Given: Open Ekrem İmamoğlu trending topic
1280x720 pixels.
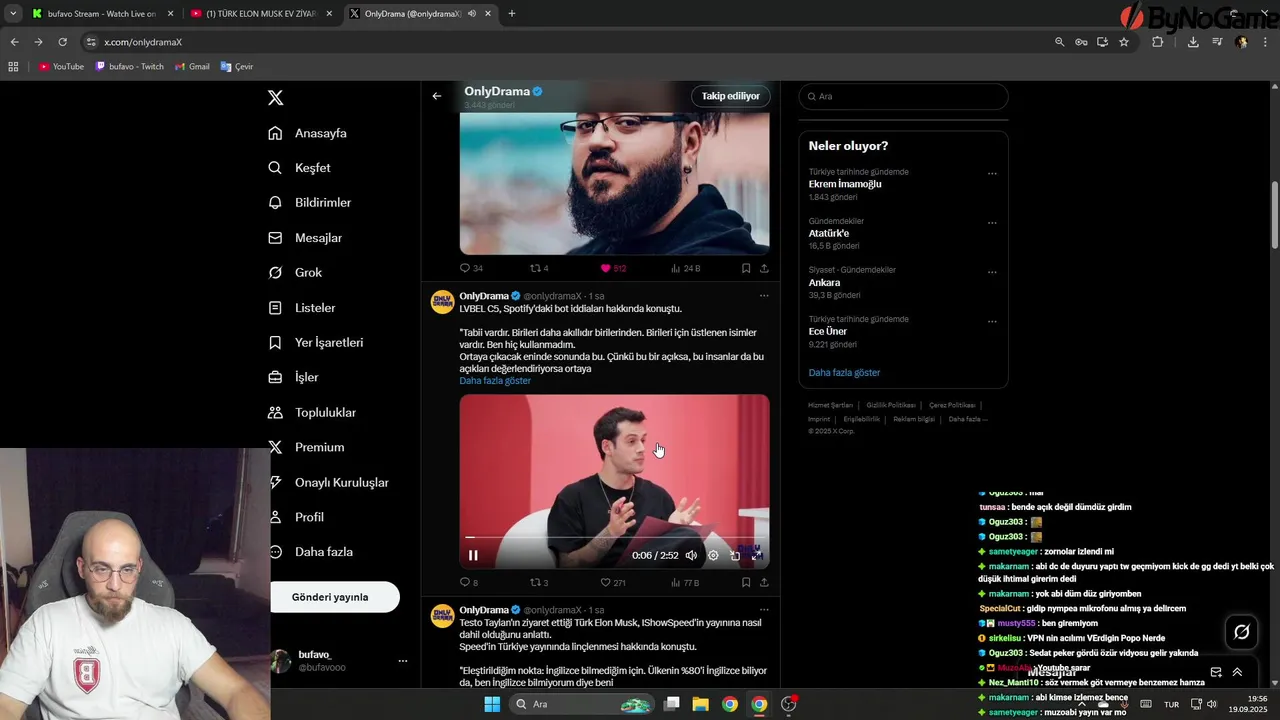Looking at the screenshot, I should coord(845,184).
